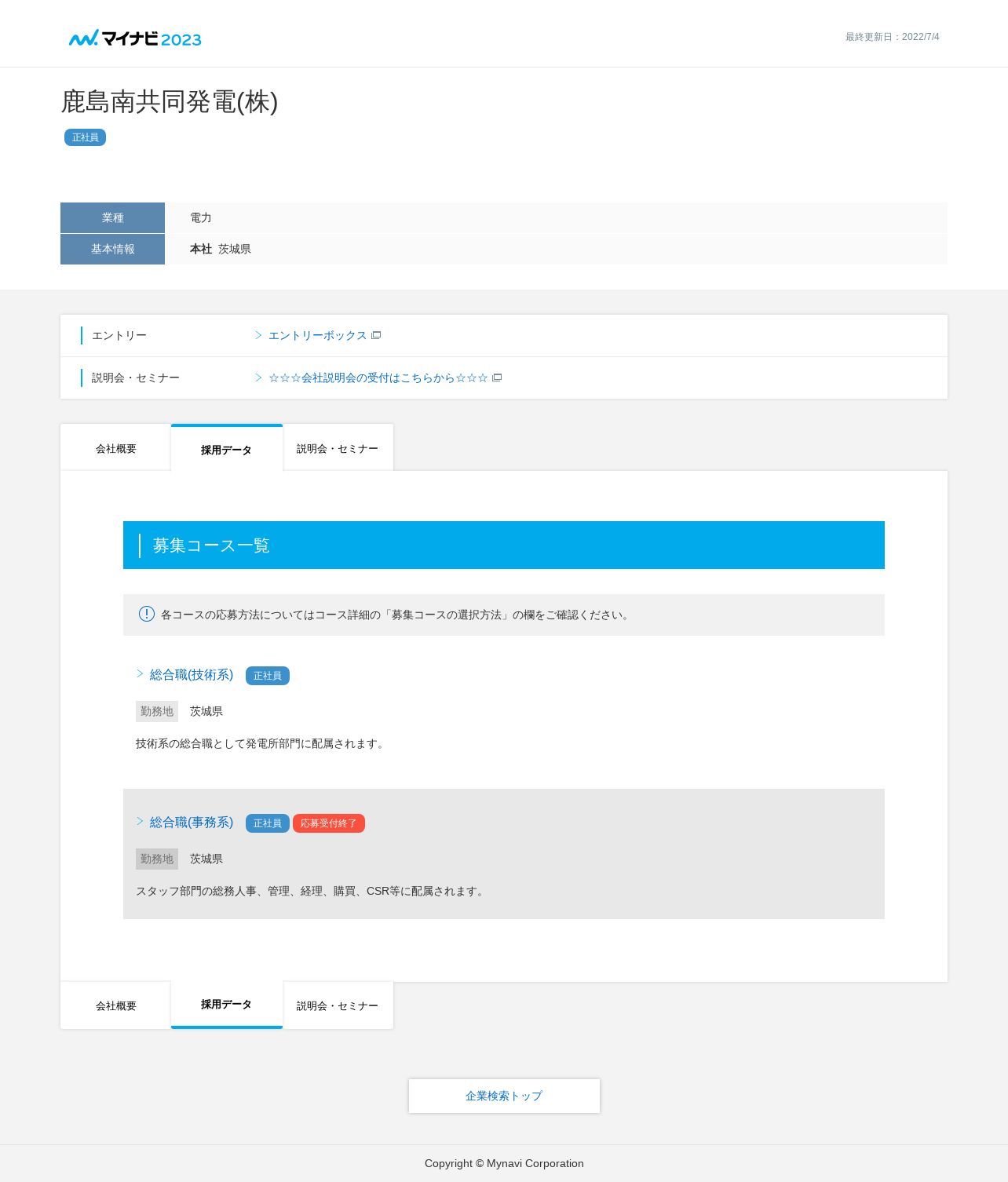Click chevron arrow before 総合職(事務系)
Viewport: 1008px width, 1182px height.
click(140, 822)
